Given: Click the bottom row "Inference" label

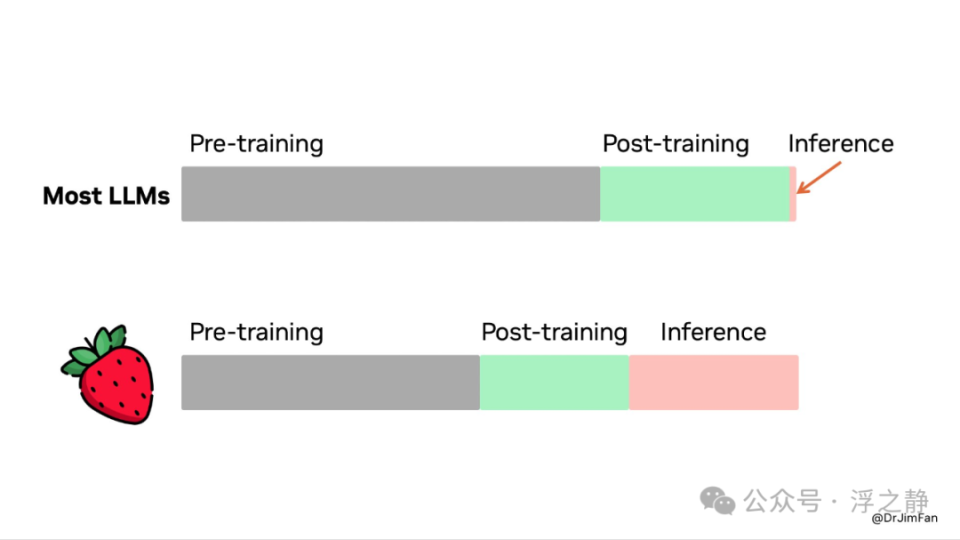Looking at the screenshot, I should 713,332.
